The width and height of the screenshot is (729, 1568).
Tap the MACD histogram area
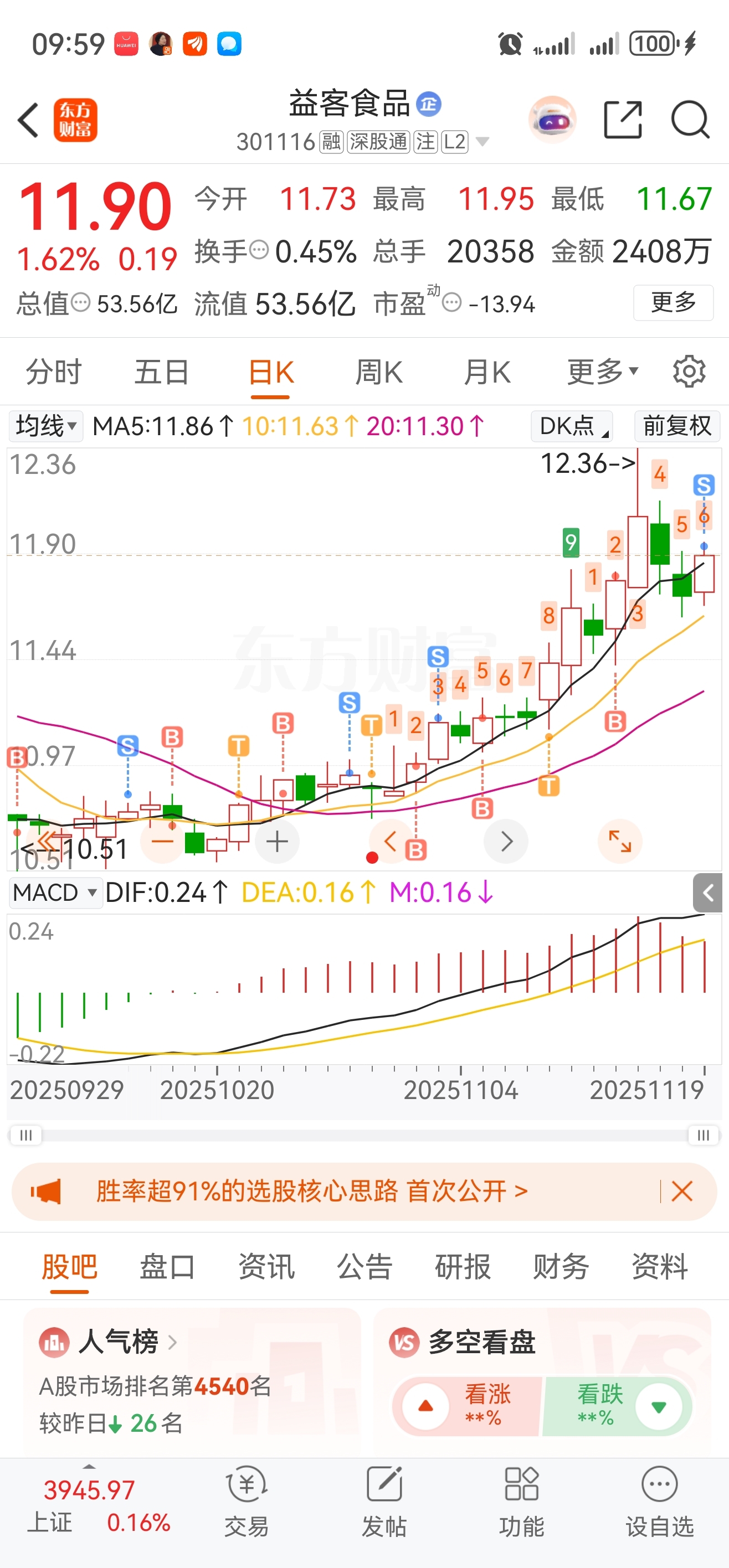pos(364,989)
